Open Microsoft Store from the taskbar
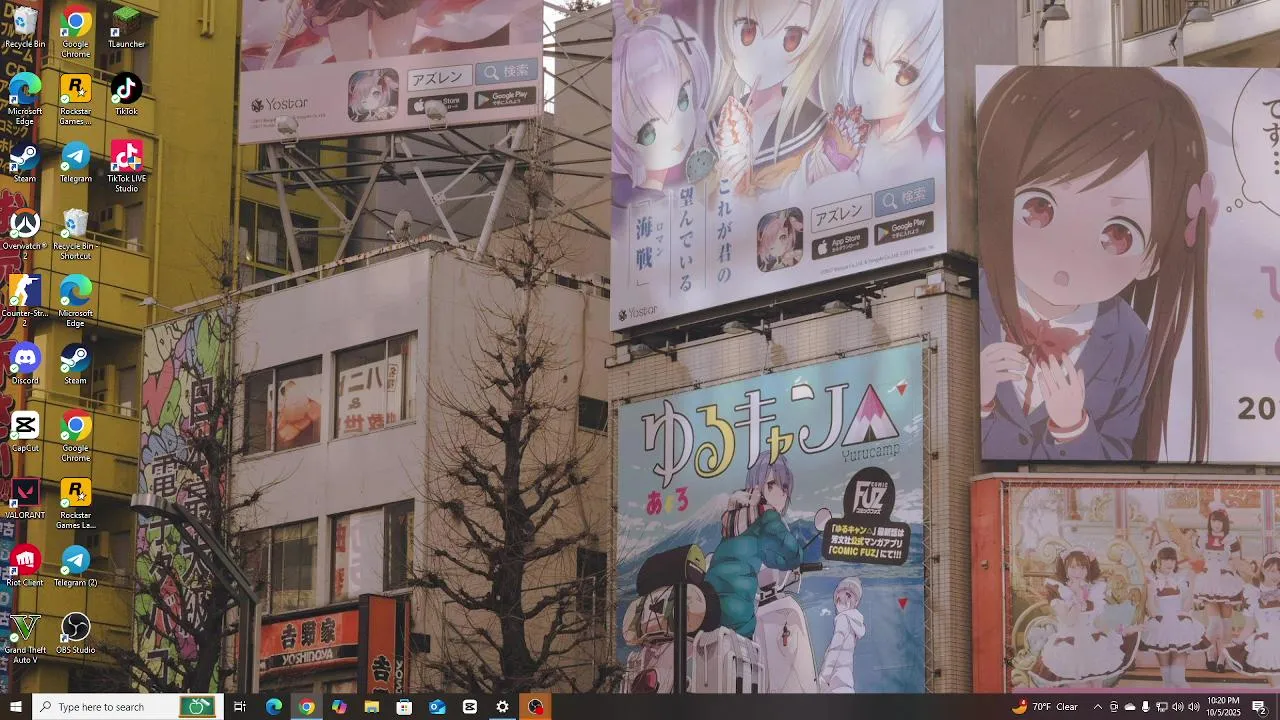 (x=404, y=707)
